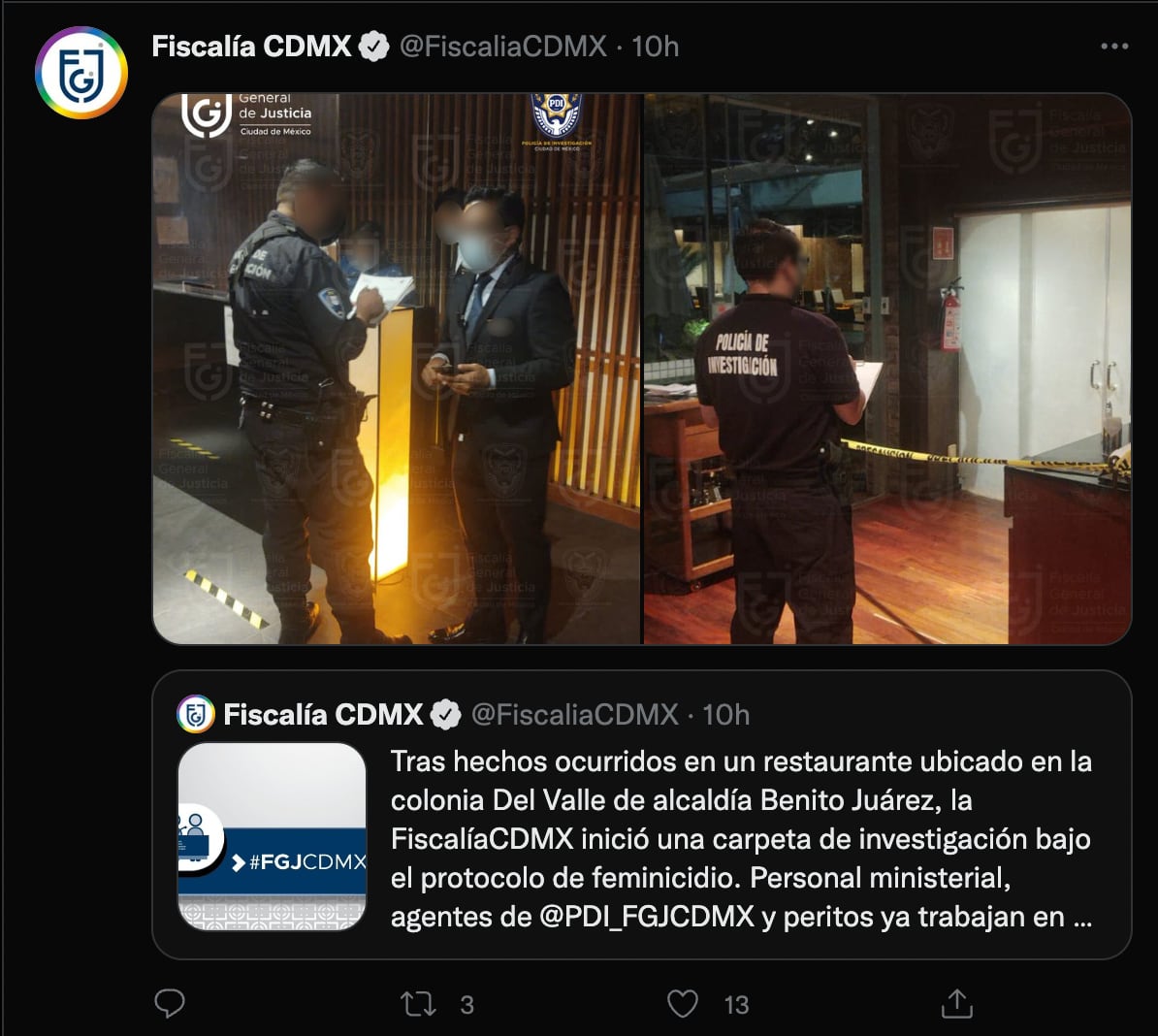This screenshot has height=1036, width=1158.
Task: Click @FiscaliaCDMX handle in quoted tweet
Action: tap(574, 715)
